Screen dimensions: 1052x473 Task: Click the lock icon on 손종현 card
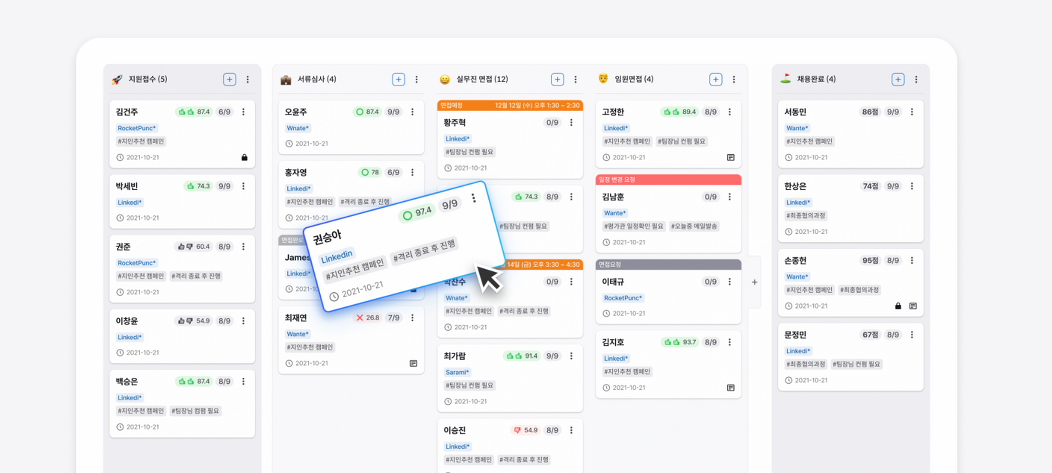tap(898, 306)
